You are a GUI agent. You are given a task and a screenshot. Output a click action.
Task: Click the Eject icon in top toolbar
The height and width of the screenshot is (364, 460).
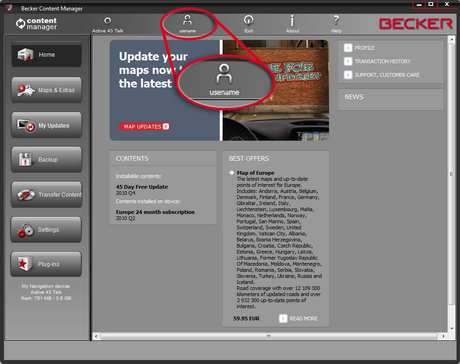point(248,20)
